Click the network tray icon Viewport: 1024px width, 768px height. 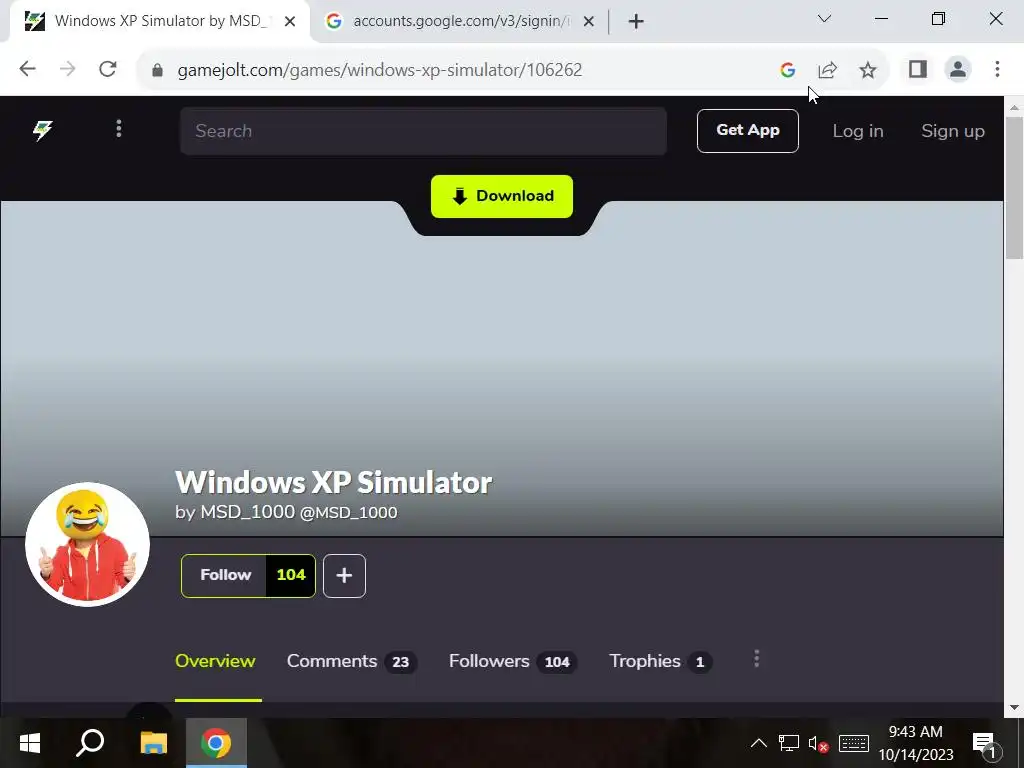pos(788,743)
